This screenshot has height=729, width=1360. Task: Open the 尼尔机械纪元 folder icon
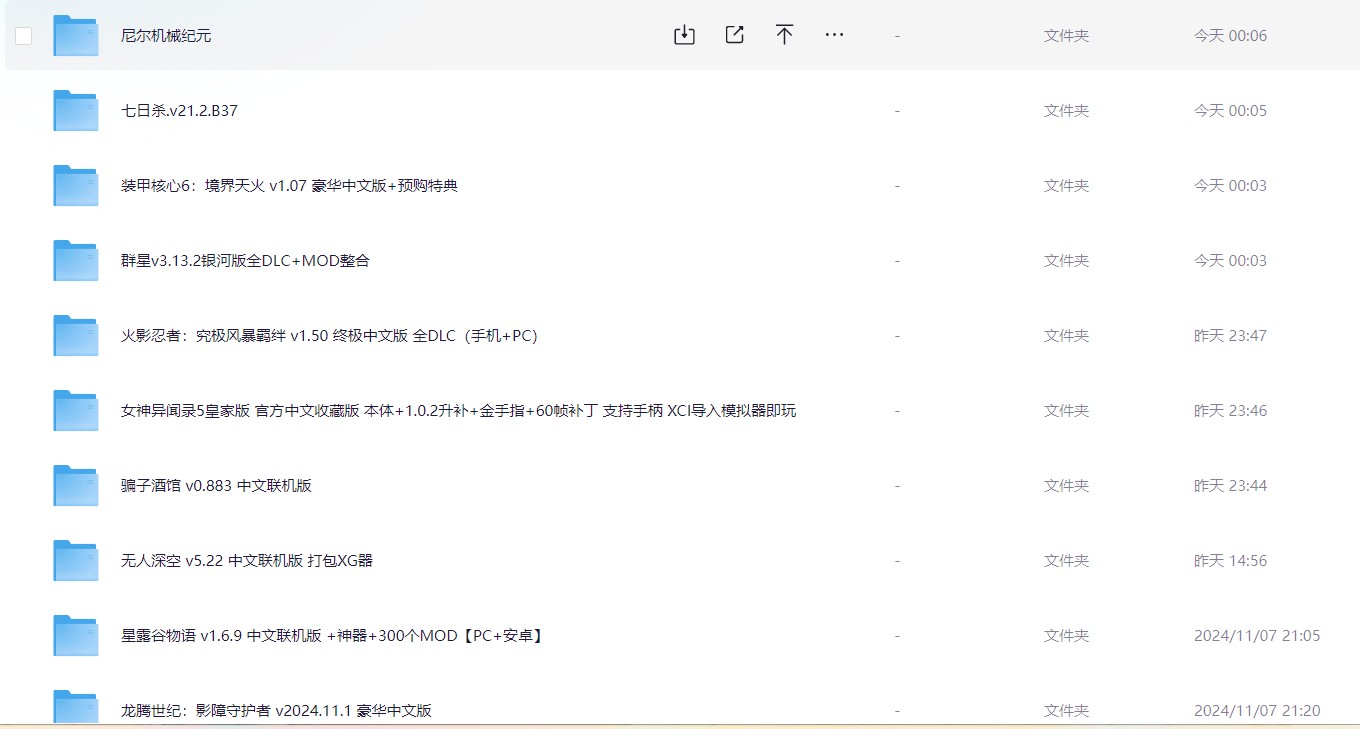click(x=76, y=36)
